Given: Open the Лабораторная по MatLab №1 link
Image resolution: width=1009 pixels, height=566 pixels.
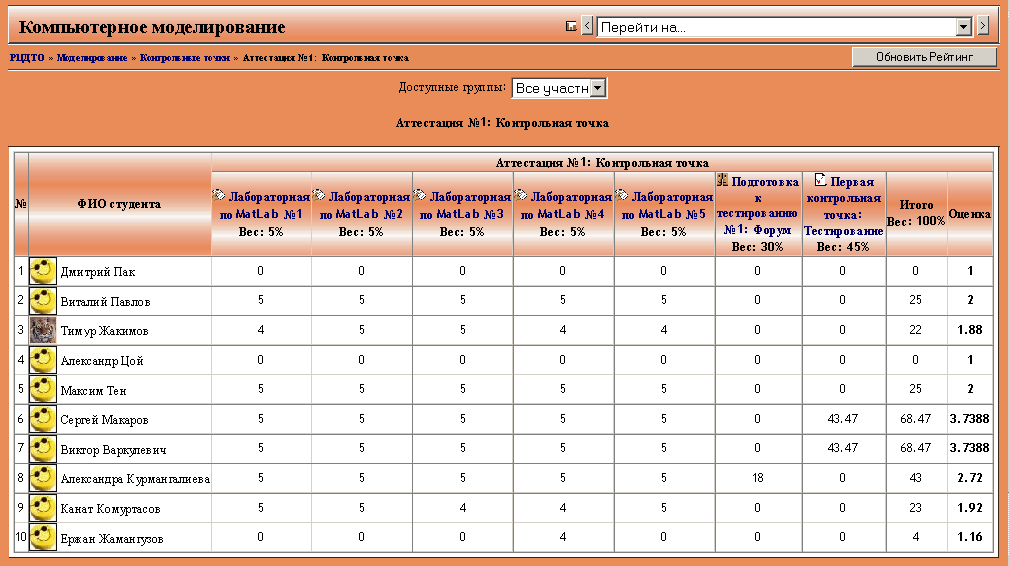Looking at the screenshot, I should click(265, 206).
